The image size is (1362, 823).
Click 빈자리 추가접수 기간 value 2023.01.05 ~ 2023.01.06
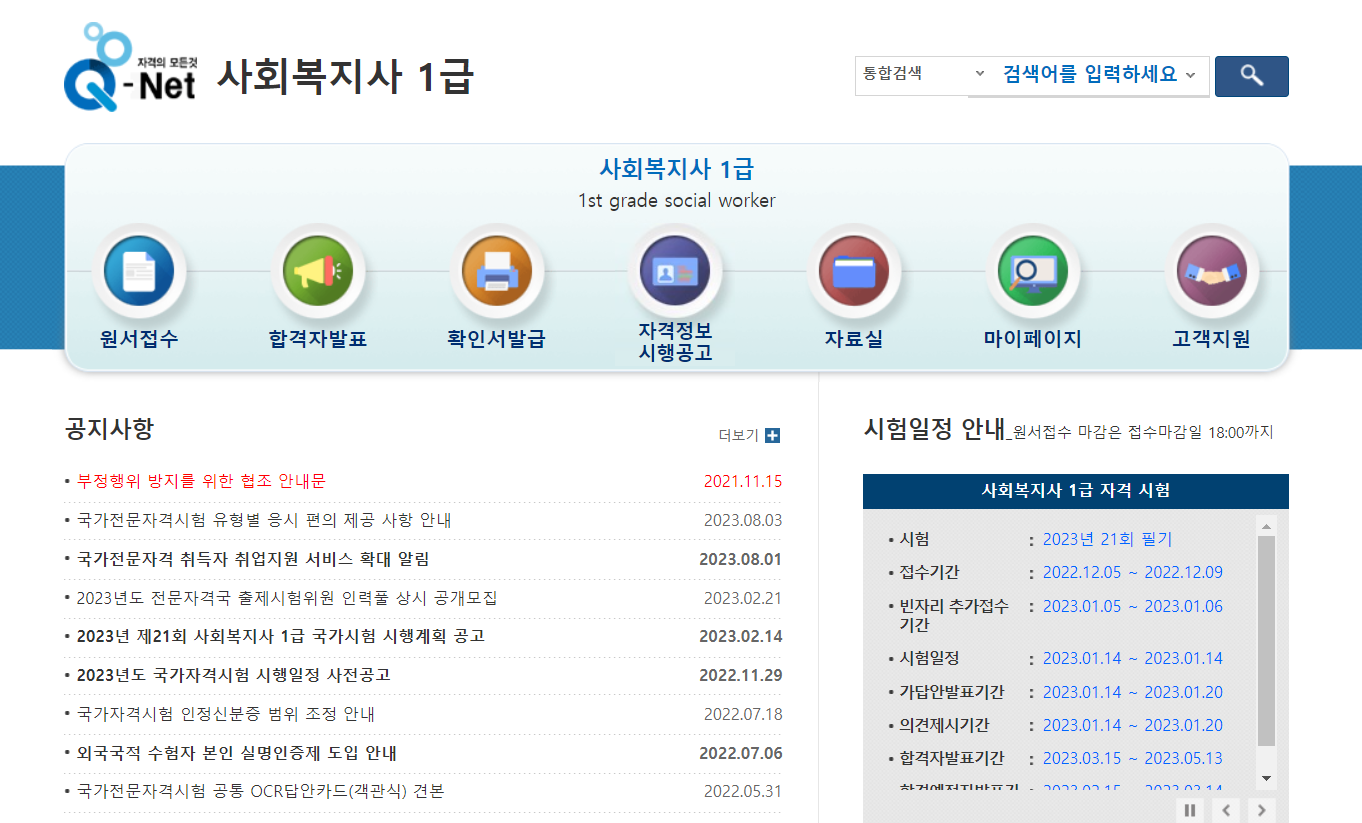coord(1133,606)
